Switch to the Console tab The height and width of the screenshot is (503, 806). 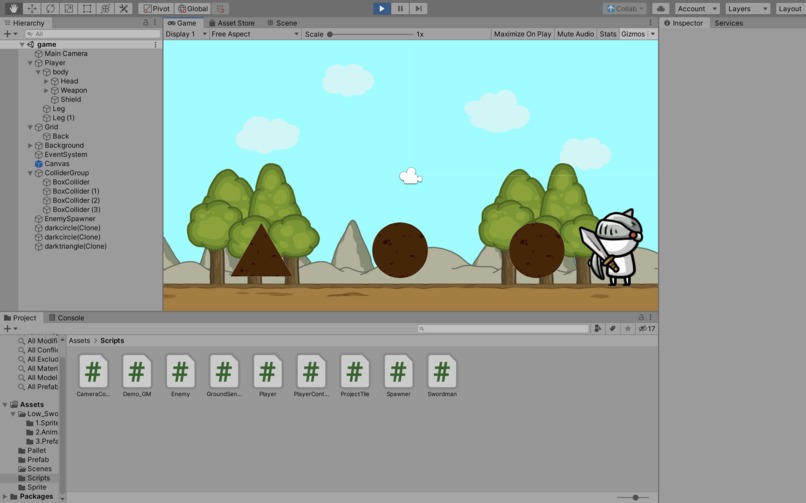coord(66,318)
